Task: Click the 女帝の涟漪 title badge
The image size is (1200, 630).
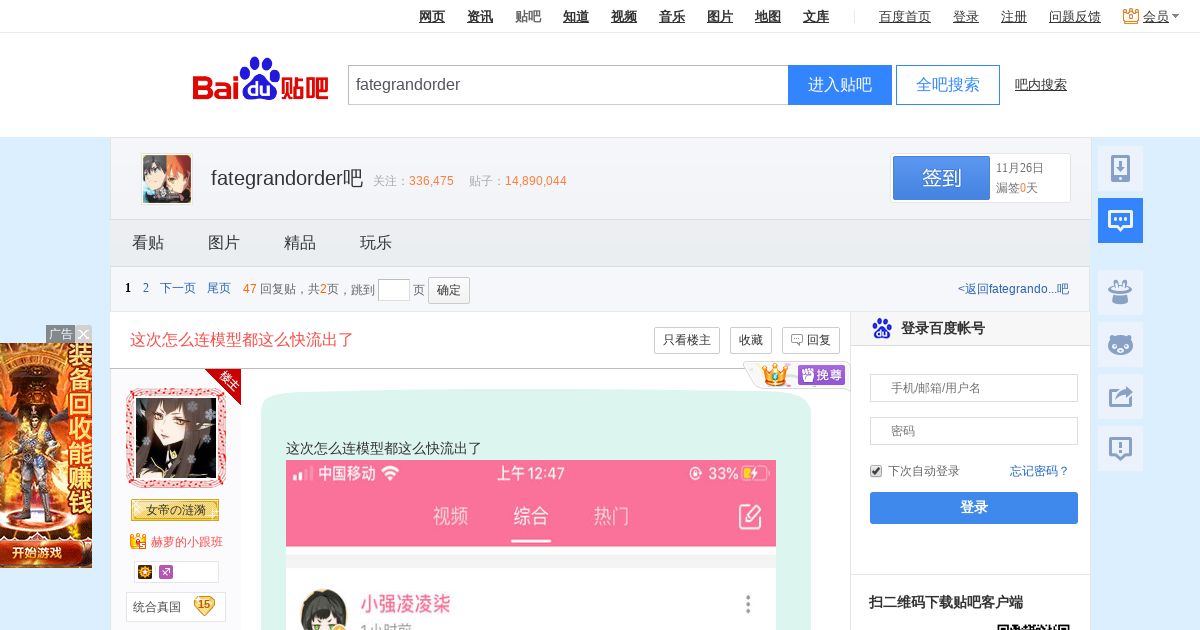Action: click(175, 510)
